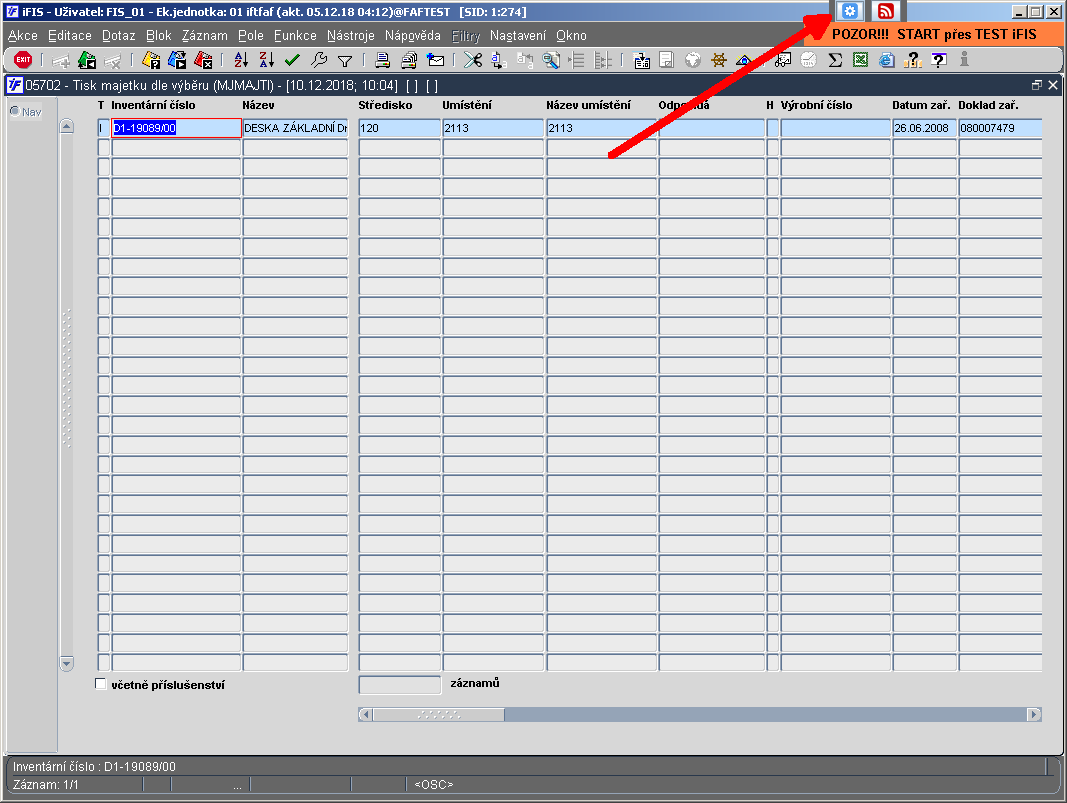Click the records scrollbar down arrow
Viewport: 1067px width, 803px height.
67,663
